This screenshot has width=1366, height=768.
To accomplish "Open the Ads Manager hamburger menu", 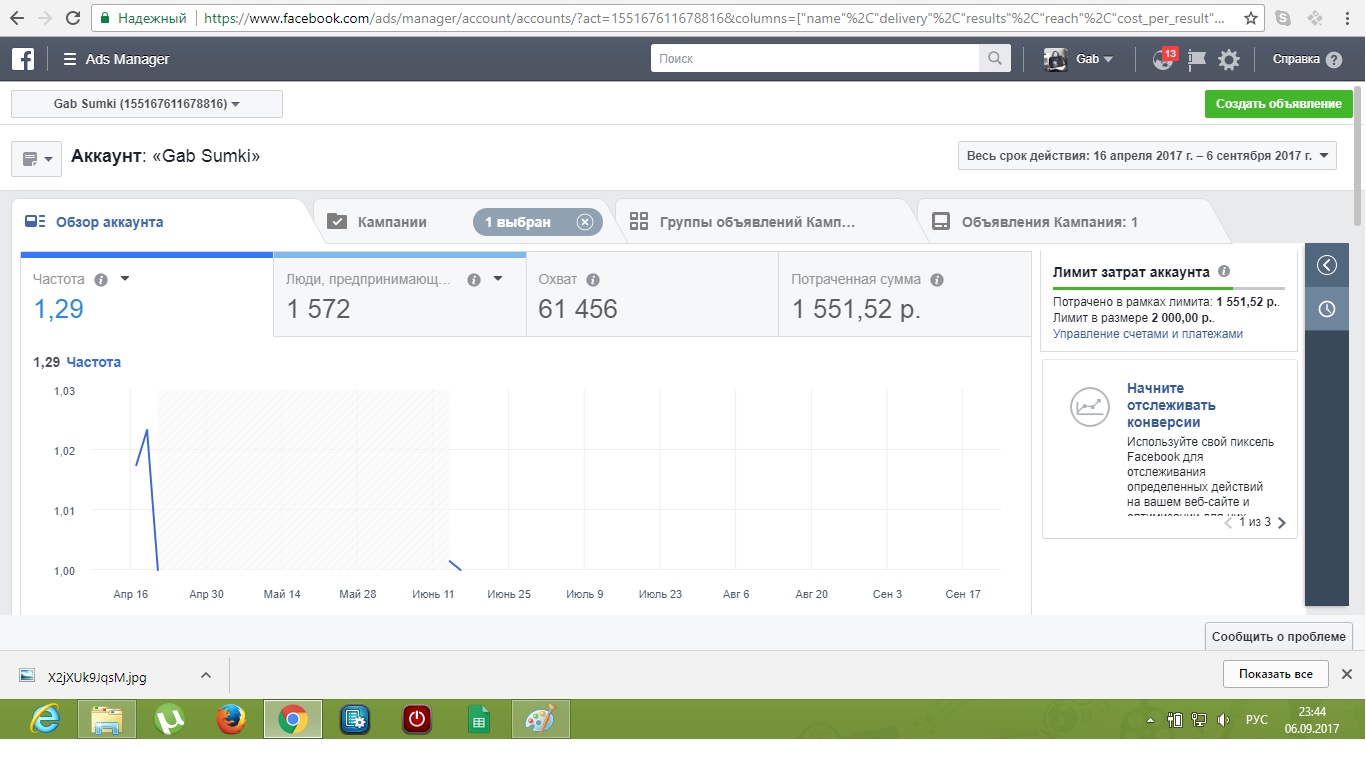I will (x=70, y=59).
